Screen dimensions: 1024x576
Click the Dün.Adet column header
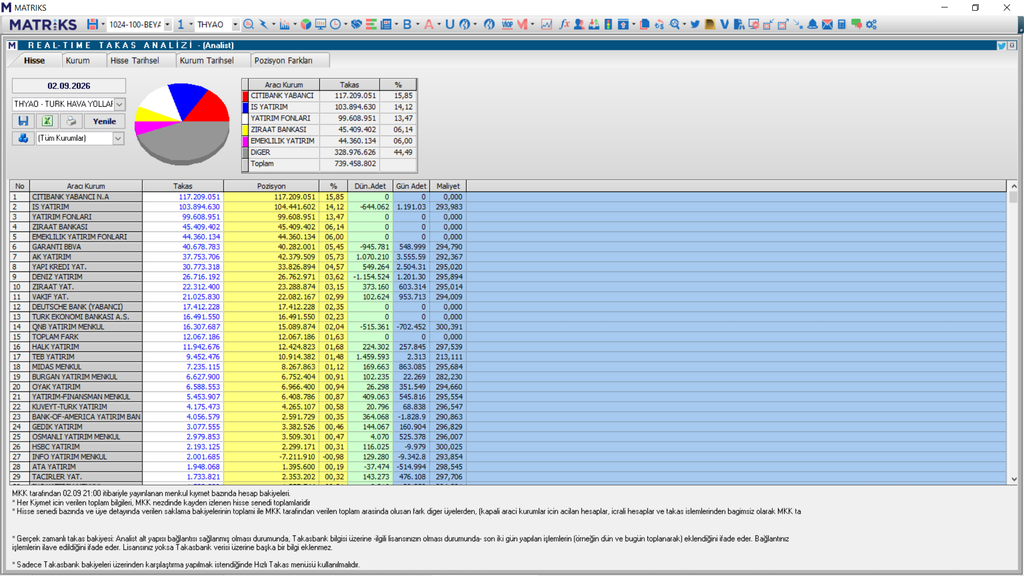click(370, 186)
